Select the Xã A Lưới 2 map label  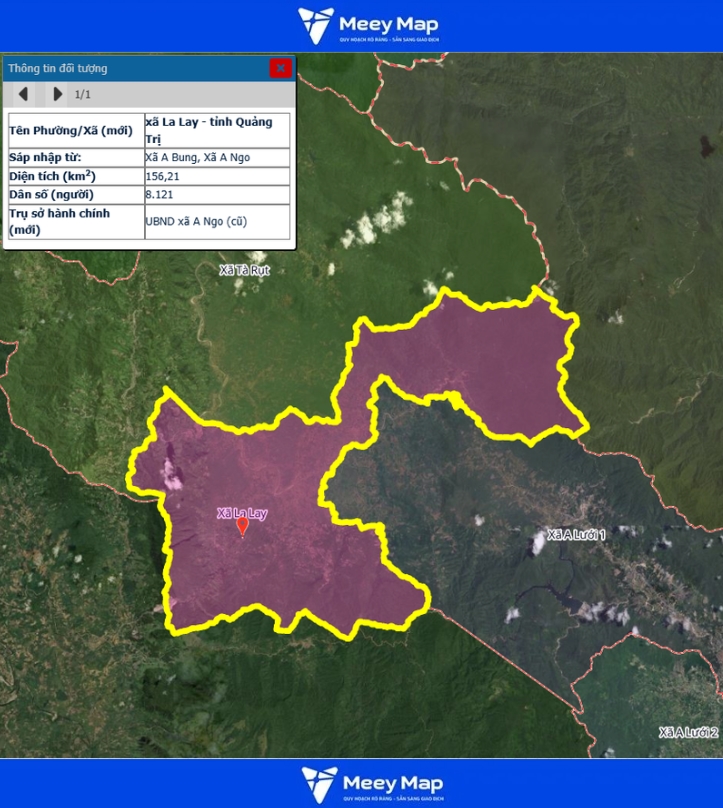tap(689, 732)
